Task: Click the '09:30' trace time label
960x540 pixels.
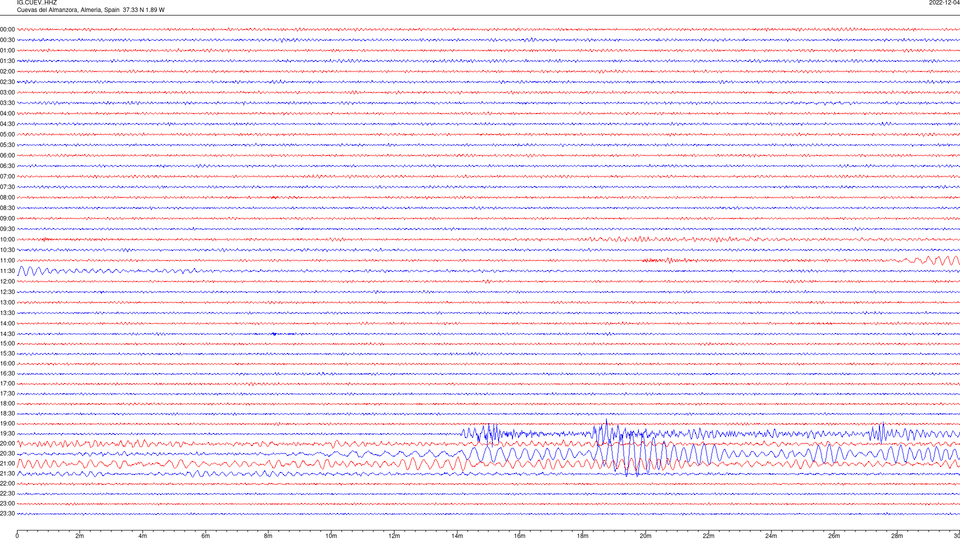Action: click(7, 230)
